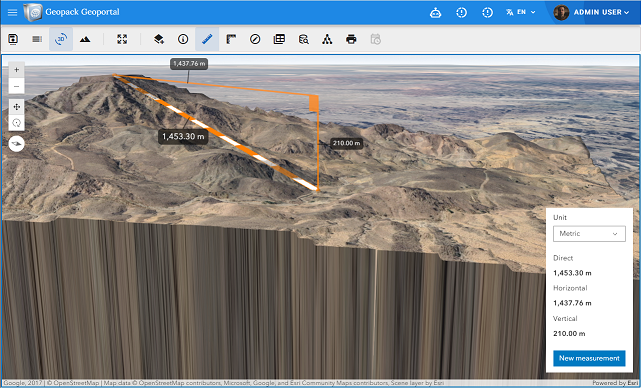This screenshot has height=388, width=642.
Task: Toggle the ruler measurement tool
Action: click(x=207, y=39)
